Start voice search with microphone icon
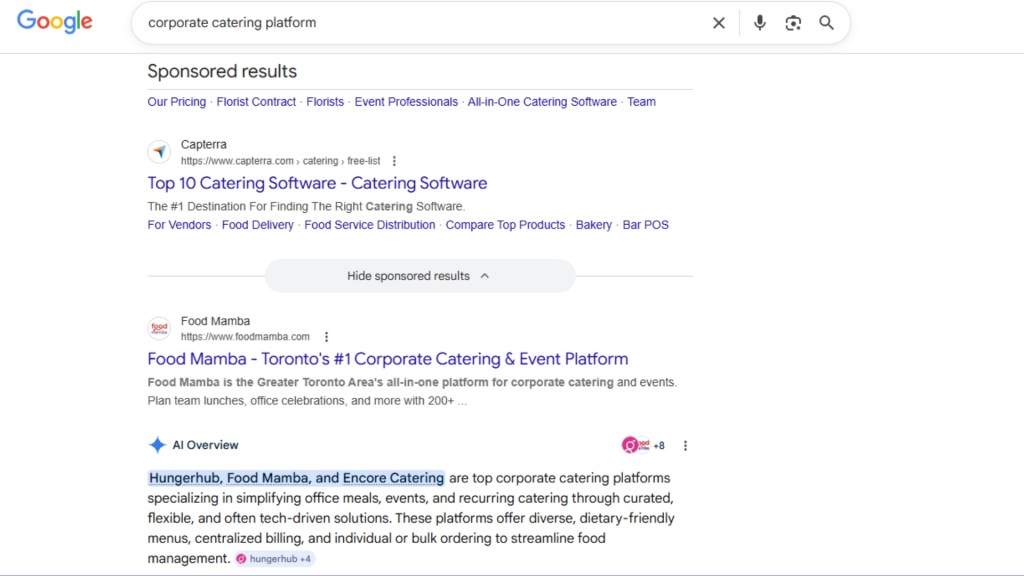Image resolution: width=1024 pixels, height=576 pixels. pos(760,23)
